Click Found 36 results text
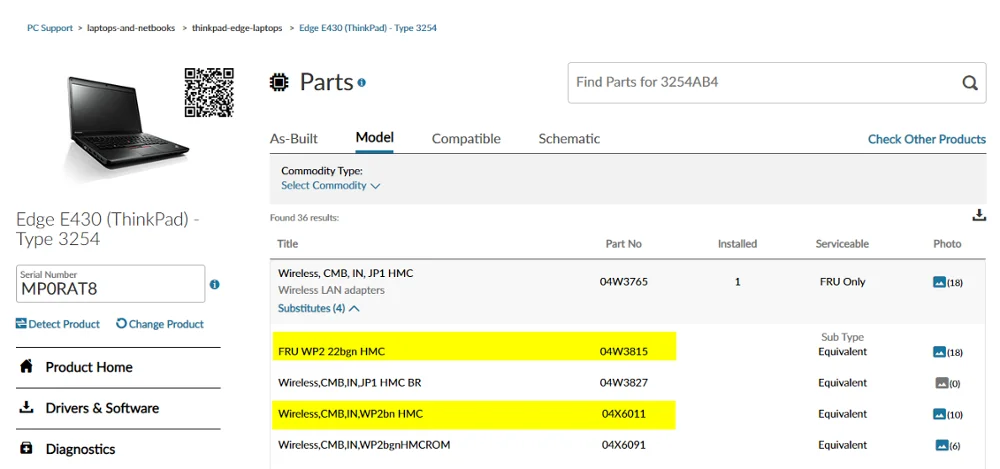The height and width of the screenshot is (469, 1000). [x=304, y=218]
